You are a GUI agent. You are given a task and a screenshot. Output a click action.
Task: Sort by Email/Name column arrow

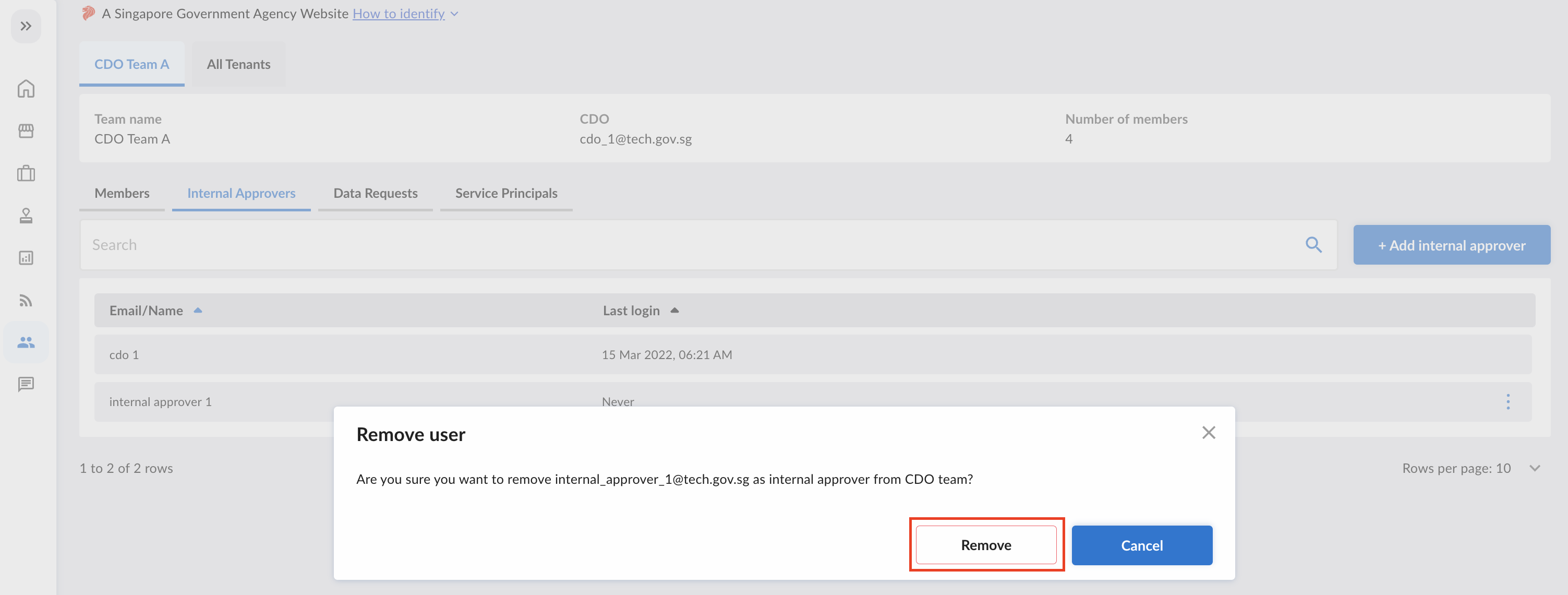pyautogui.click(x=198, y=311)
